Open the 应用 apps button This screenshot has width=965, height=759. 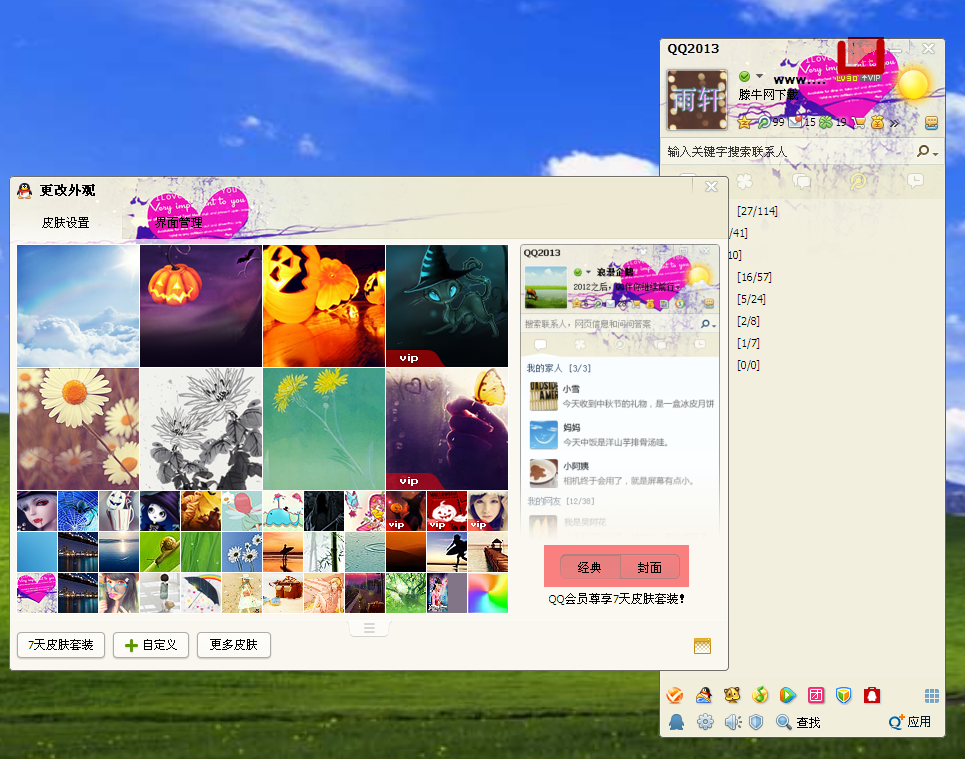point(910,721)
